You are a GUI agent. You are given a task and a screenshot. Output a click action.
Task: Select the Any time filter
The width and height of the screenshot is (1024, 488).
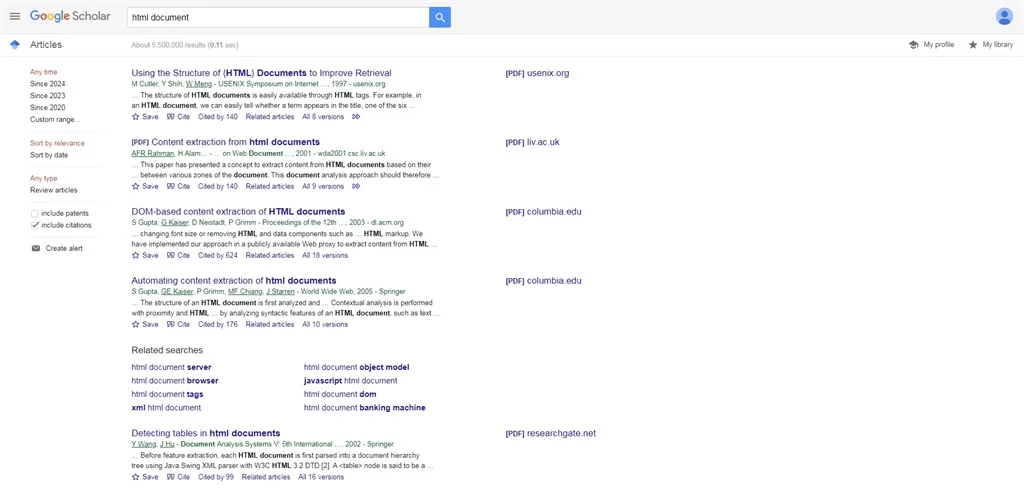[44, 73]
